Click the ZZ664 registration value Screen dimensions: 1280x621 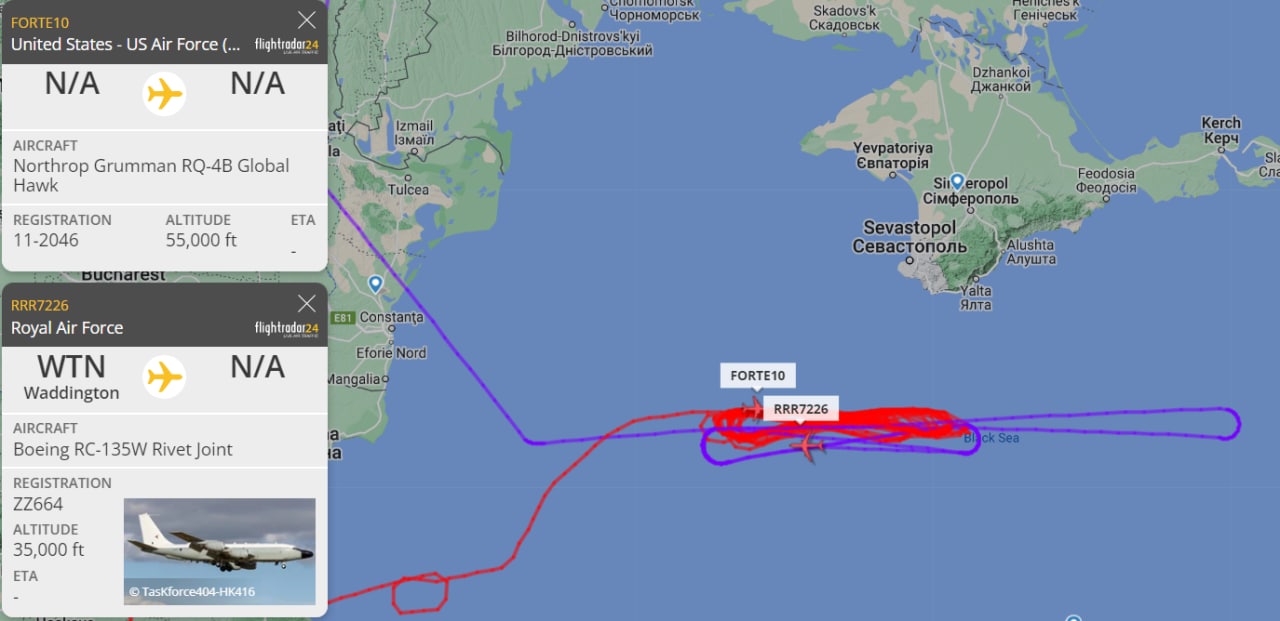coord(36,504)
